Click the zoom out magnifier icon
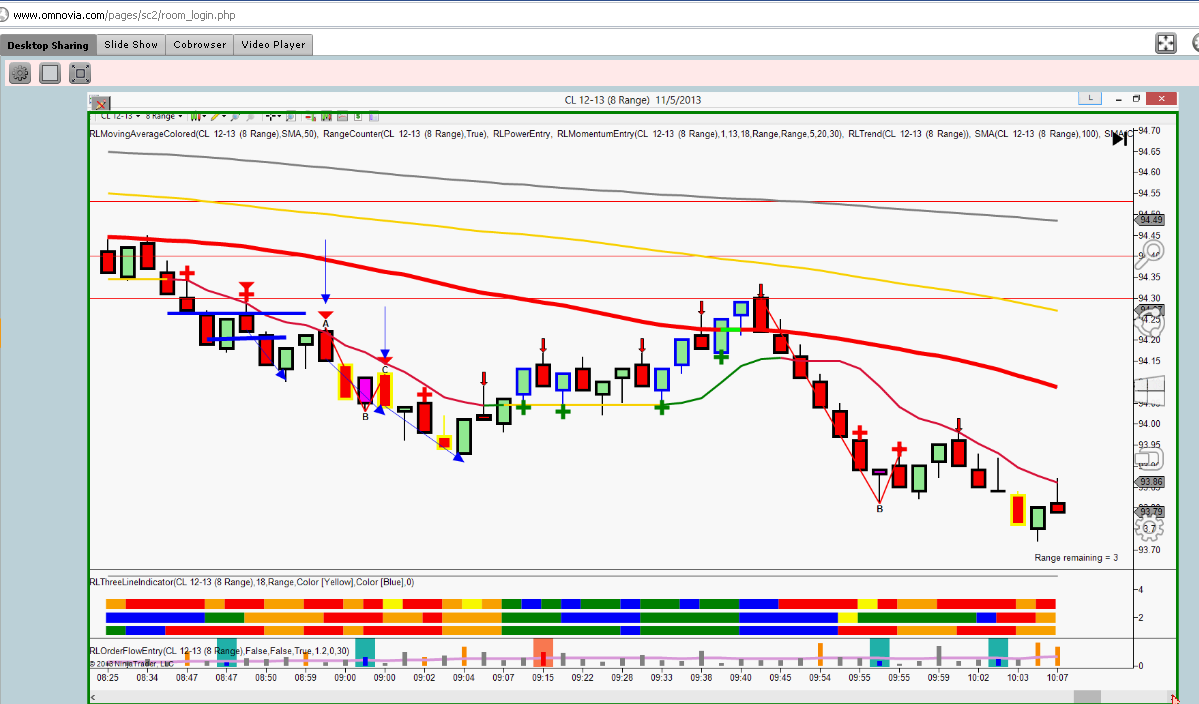1199x704 pixels. click(250, 117)
